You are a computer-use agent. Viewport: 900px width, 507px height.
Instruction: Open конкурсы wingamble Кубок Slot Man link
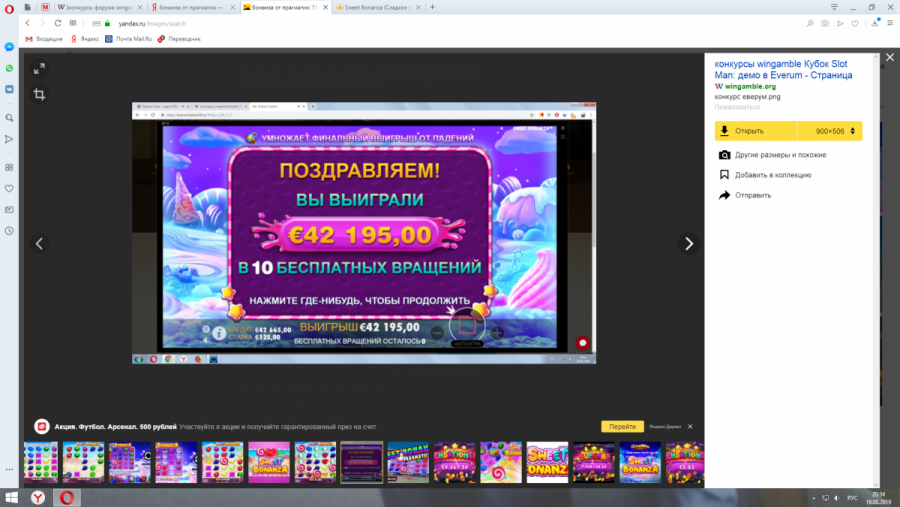click(x=783, y=69)
